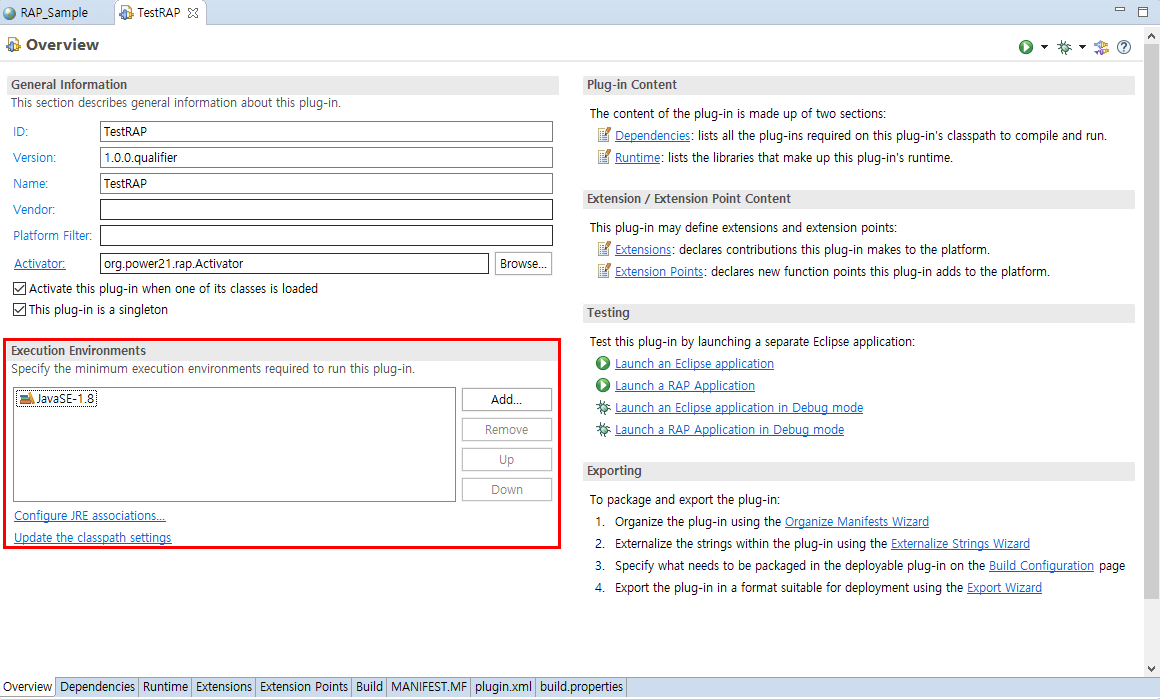Click the Extensions section icon
1160x700 pixels.
[602, 249]
